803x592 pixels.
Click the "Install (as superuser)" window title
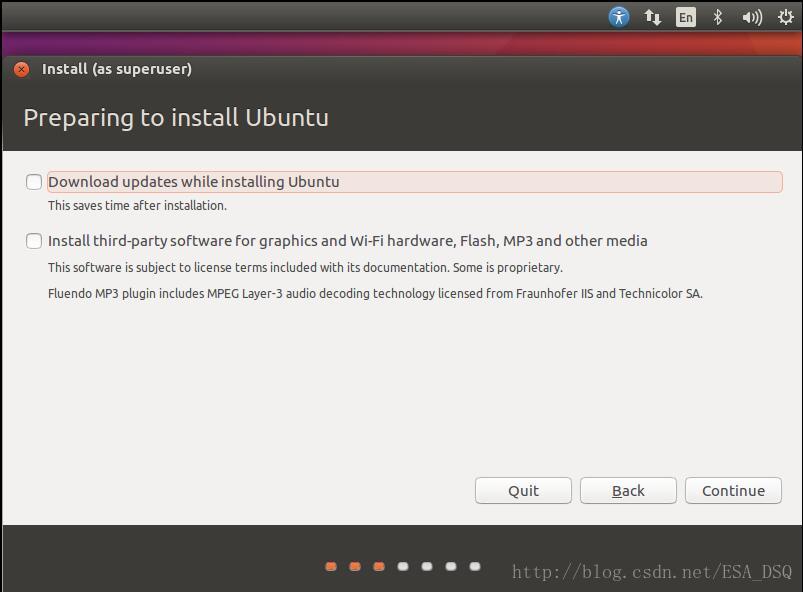coord(117,69)
